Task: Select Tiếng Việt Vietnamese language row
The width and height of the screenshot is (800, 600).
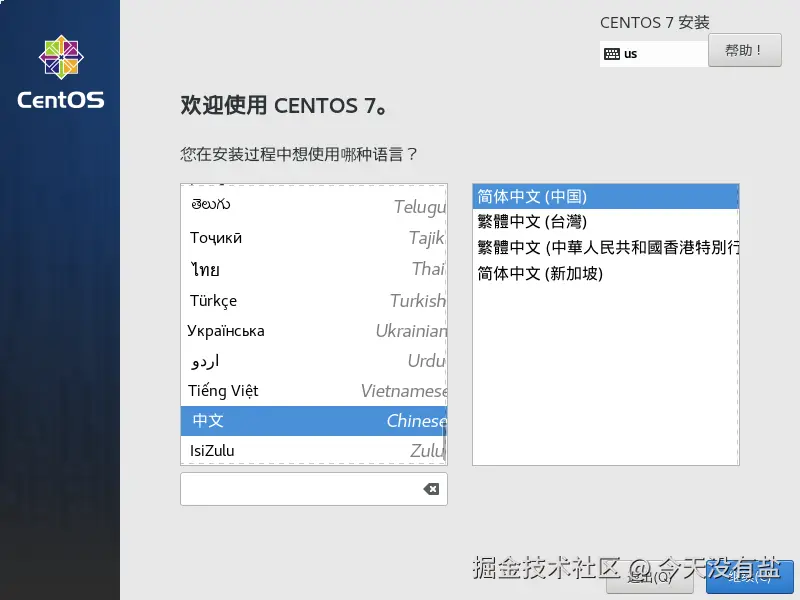Action: pyautogui.click(x=314, y=391)
